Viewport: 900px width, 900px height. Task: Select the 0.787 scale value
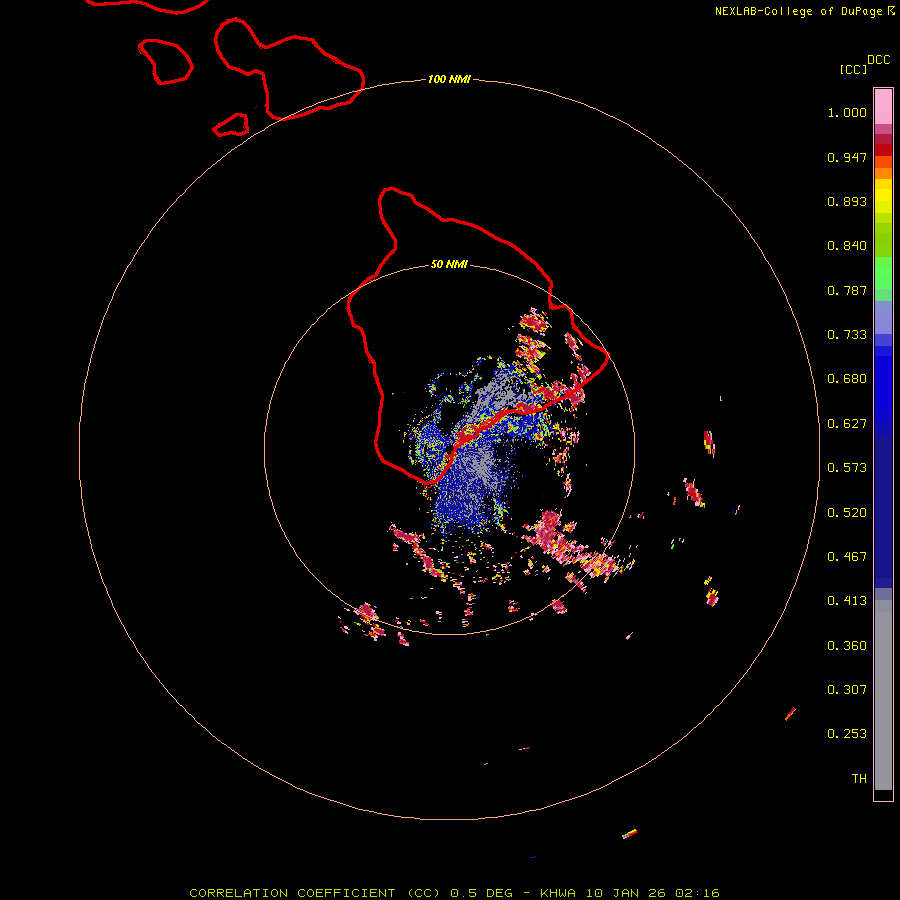(x=847, y=290)
